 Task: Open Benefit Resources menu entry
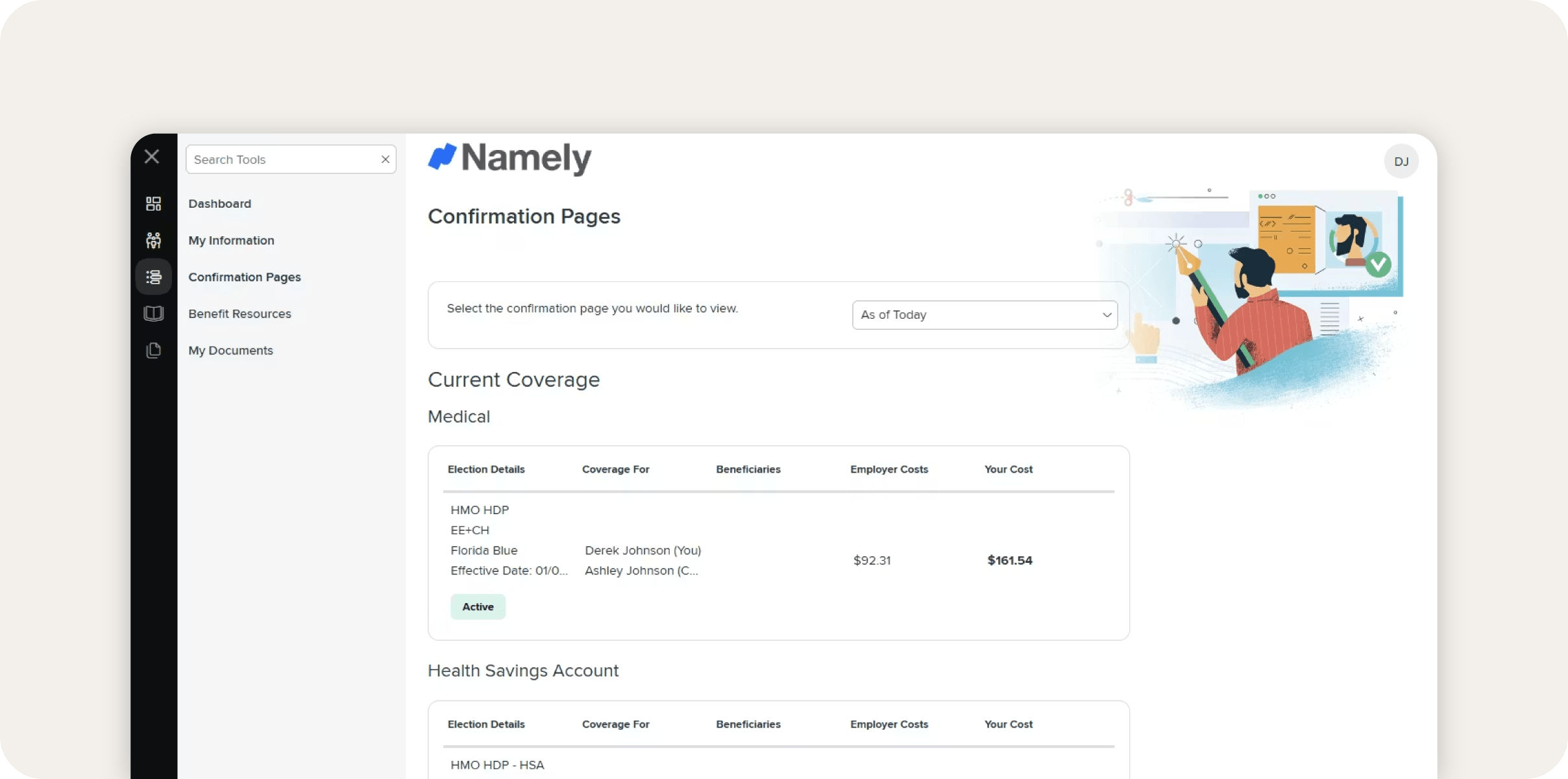pyautogui.click(x=239, y=314)
